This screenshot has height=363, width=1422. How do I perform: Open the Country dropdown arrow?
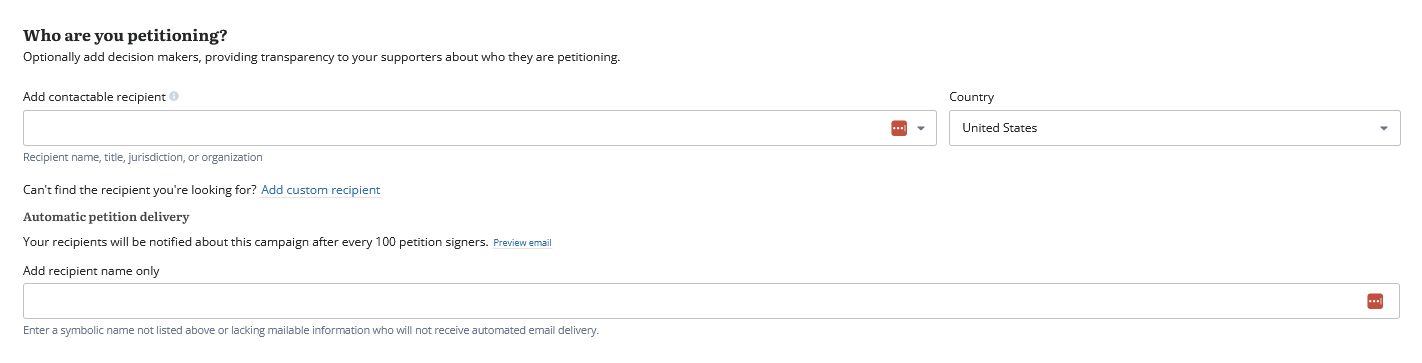[x=1384, y=128]
